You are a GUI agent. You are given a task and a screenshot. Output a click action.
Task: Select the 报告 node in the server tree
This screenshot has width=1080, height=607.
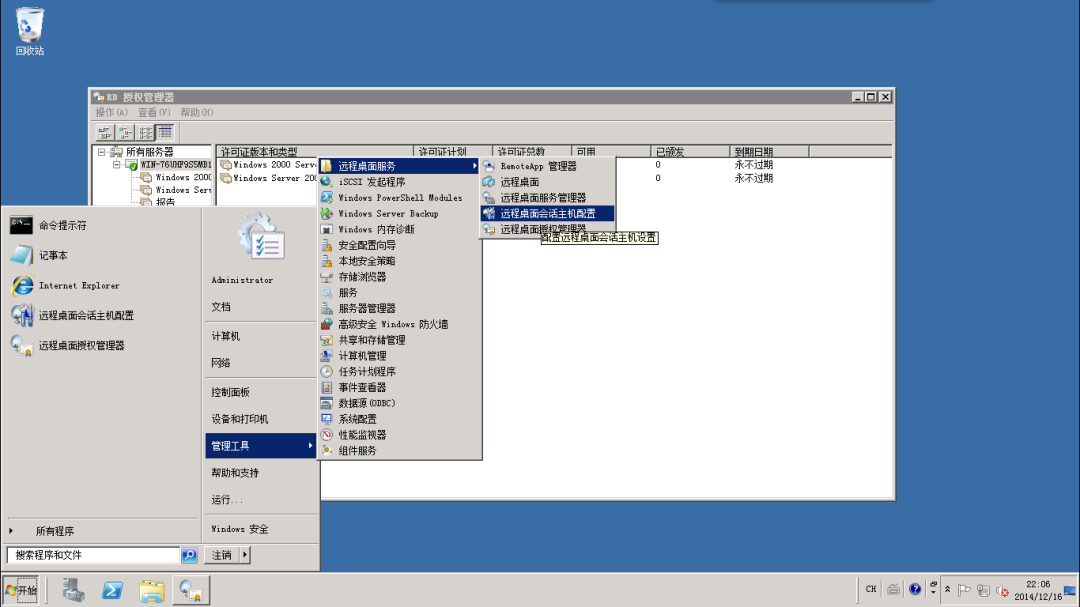[165, 202]
